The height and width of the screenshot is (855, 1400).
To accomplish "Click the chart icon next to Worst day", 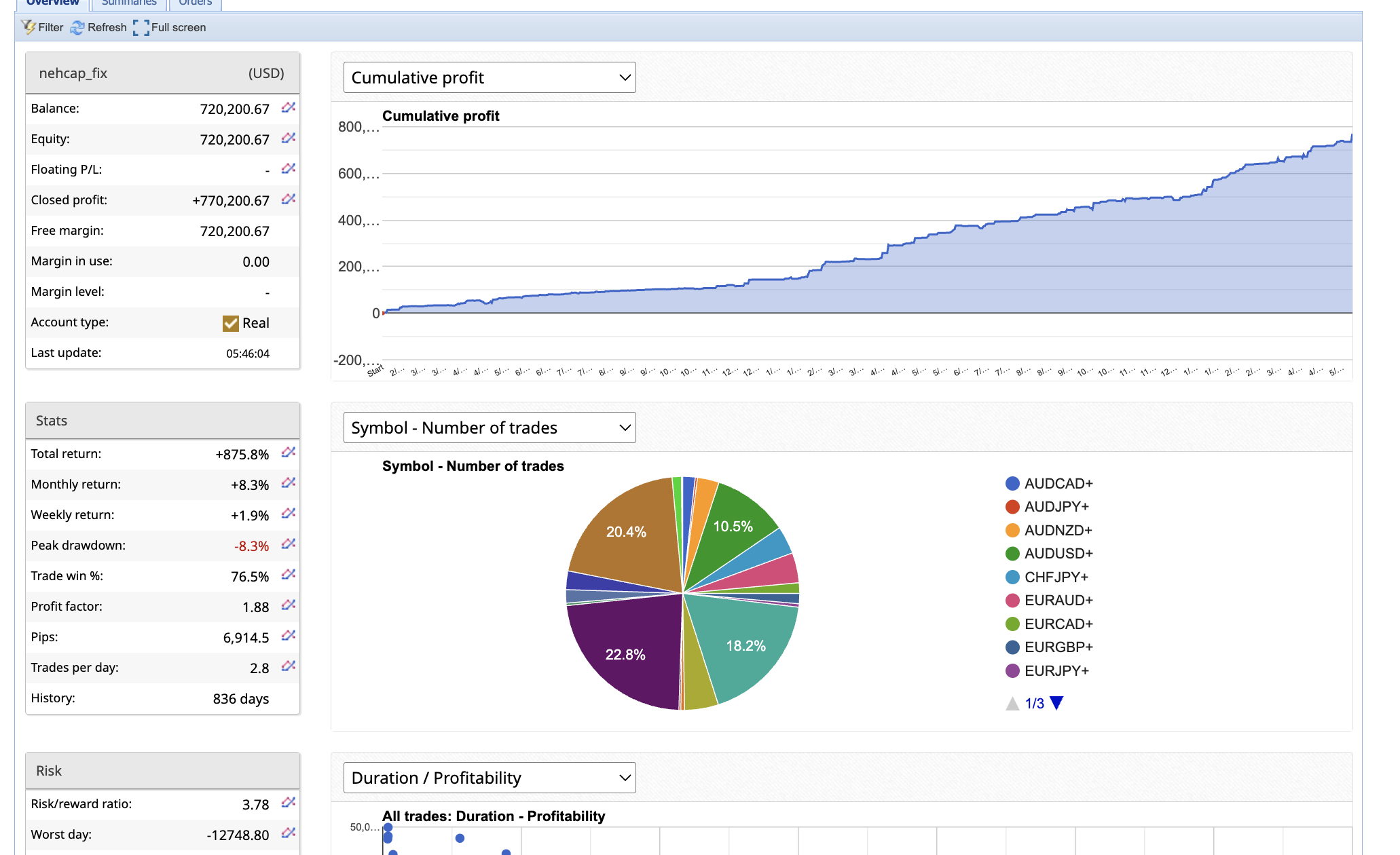I will [x=289, y=833].
